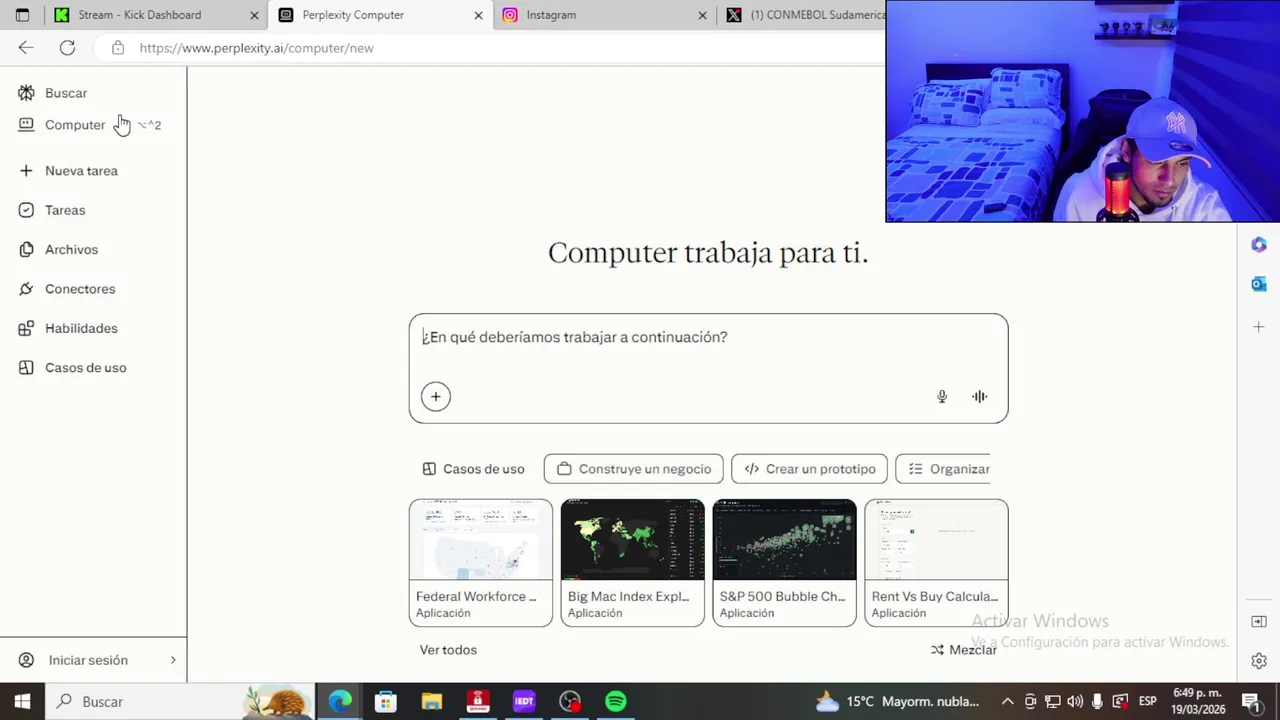1280x720 pixels.
Task: Open the volume control in system tray
Action: pos(1075,702)
